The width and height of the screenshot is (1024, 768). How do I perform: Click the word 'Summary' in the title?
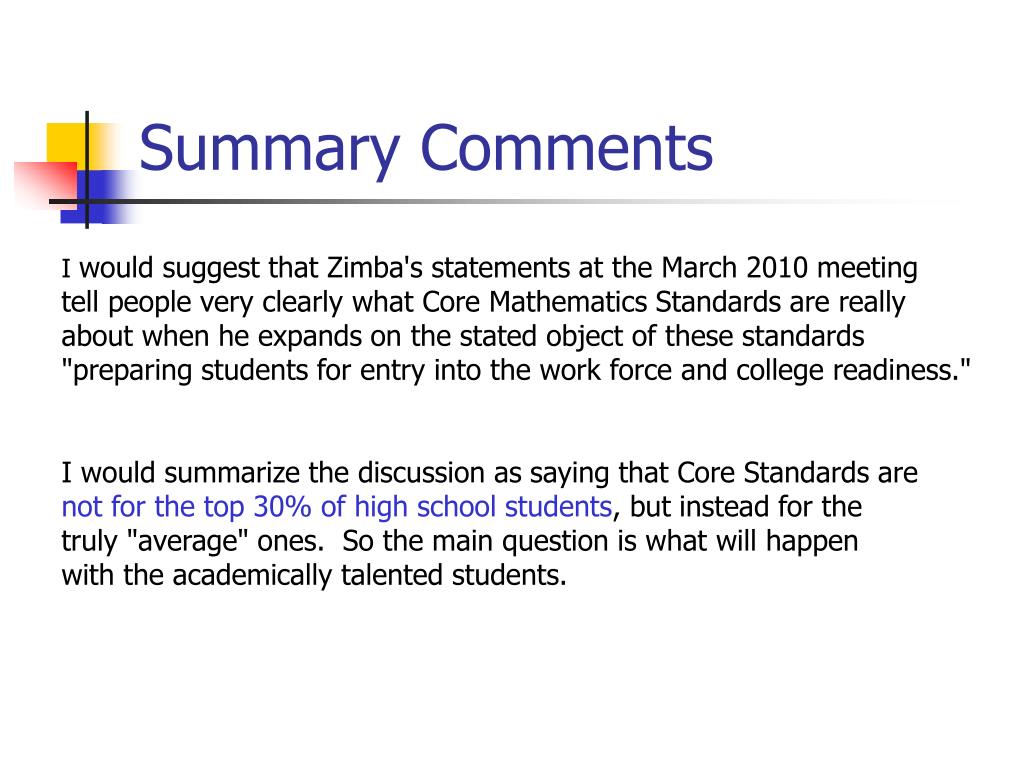269,152
